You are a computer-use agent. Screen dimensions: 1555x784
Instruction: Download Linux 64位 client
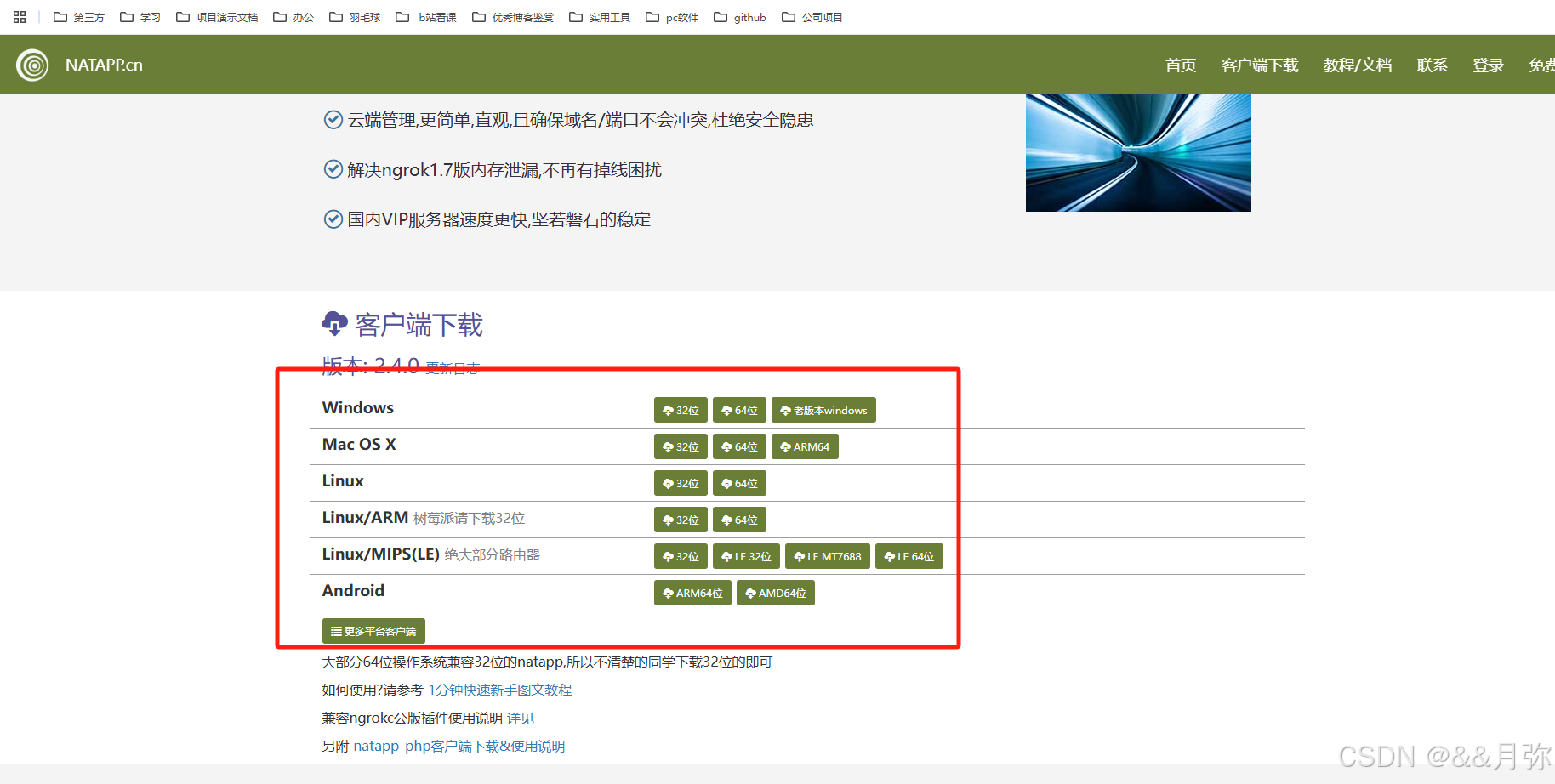pos(739,483)
